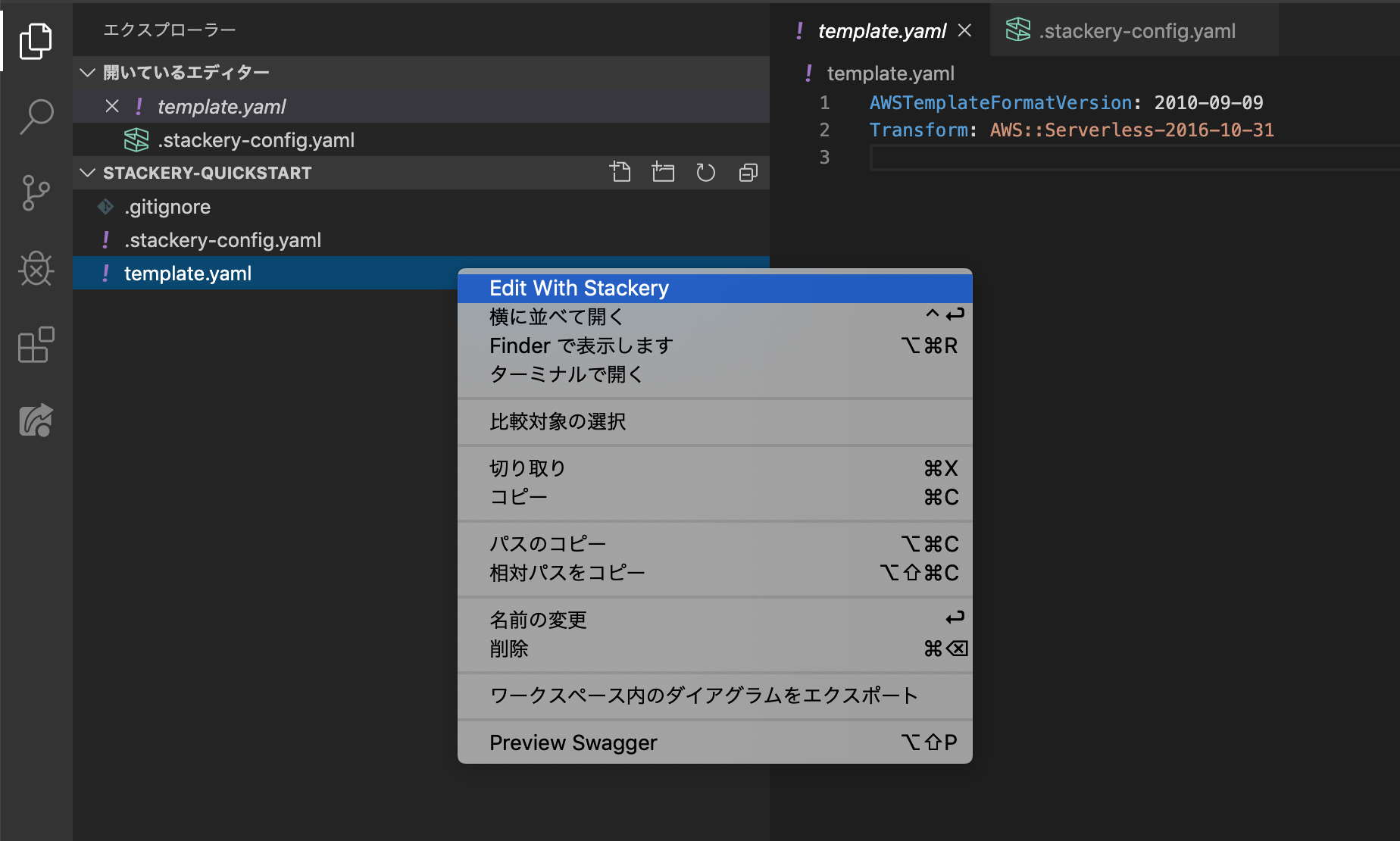Screen dimensions: 1400x841
Task: Open the Extensions view
Action: [x=36, y=345]
